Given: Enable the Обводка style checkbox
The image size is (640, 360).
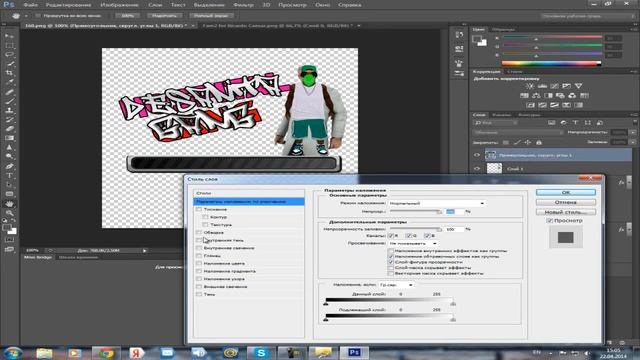Looking at the screenshot, I should pos(199,233).
